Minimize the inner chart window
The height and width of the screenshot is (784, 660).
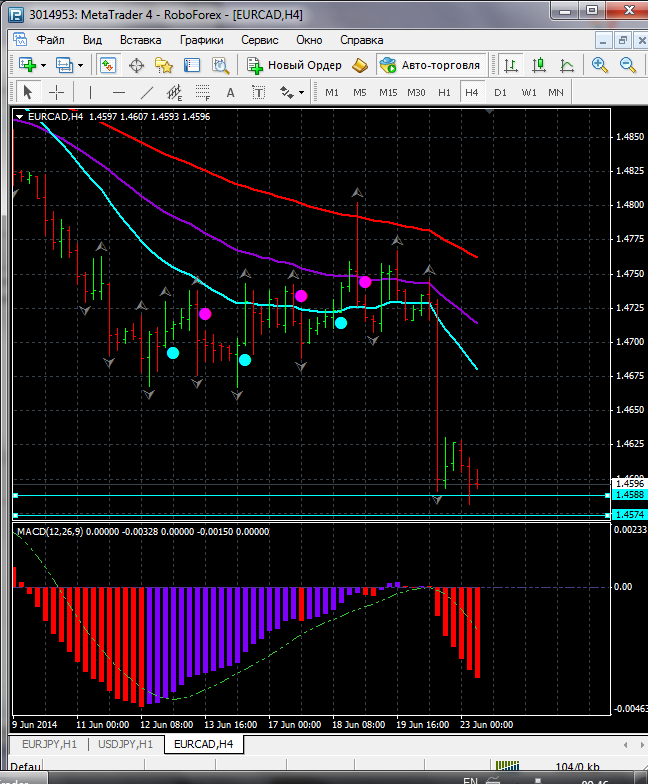coord(604,40)
